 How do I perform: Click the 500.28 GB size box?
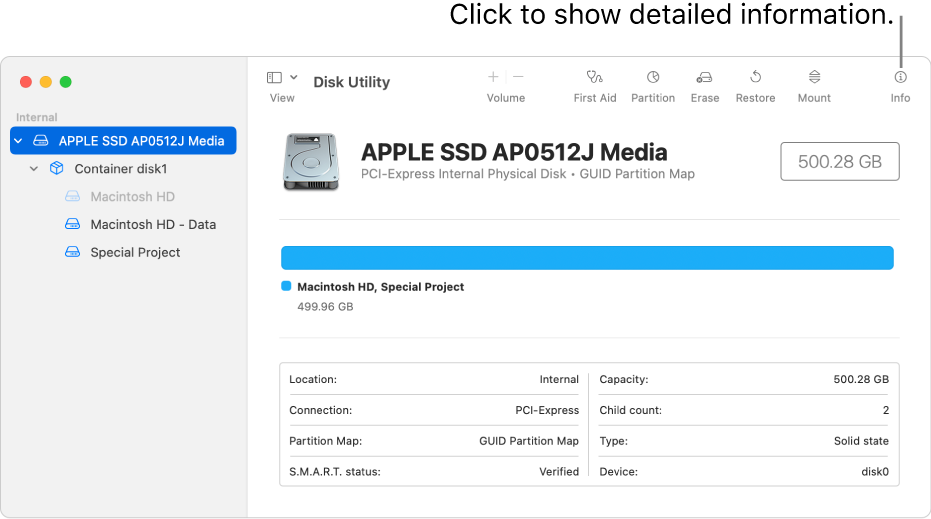(x=840, y=162)
